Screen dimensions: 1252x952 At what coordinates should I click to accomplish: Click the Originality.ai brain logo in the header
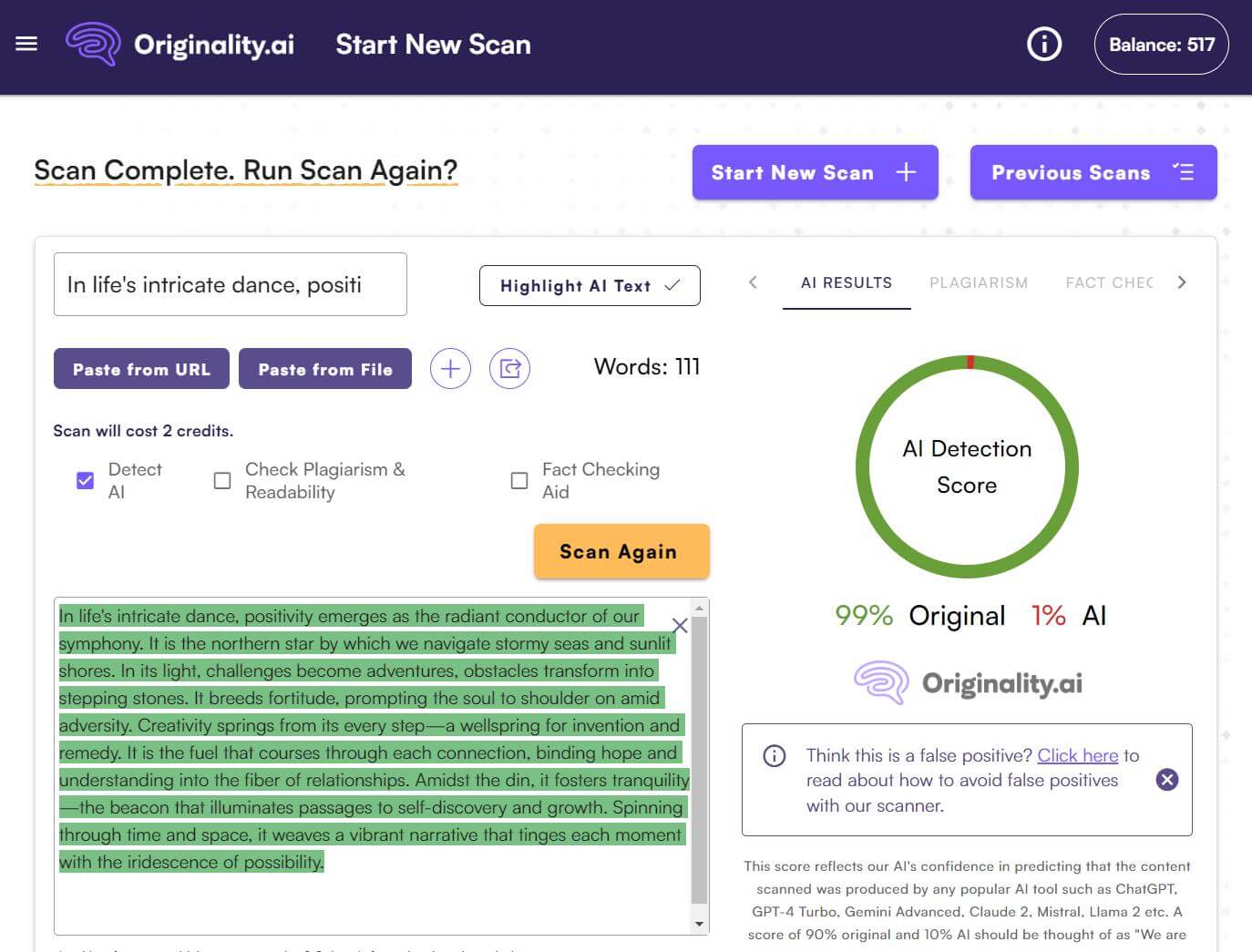click(94, 44)
